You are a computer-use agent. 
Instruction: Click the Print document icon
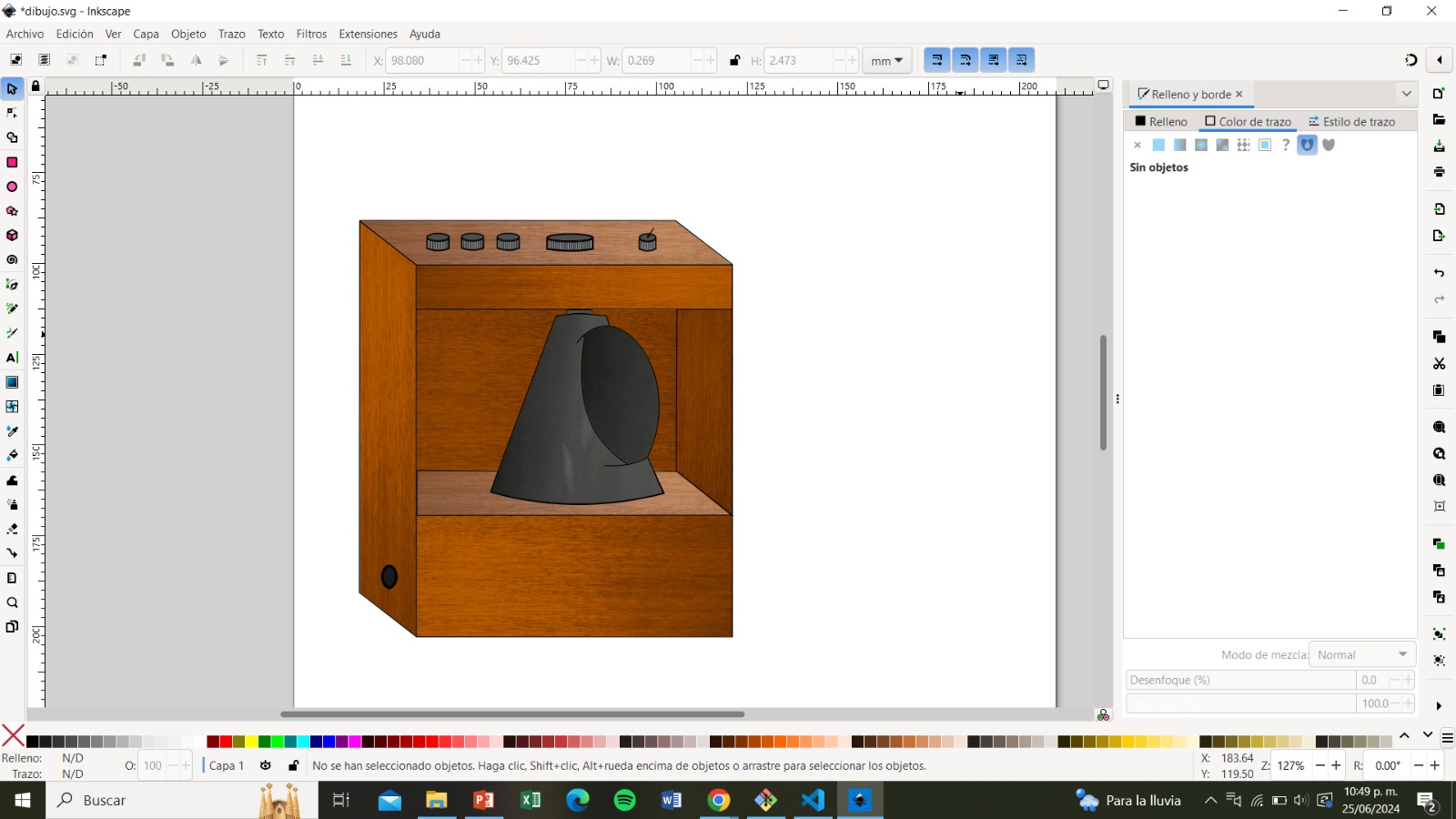[x=1439, y=172]
